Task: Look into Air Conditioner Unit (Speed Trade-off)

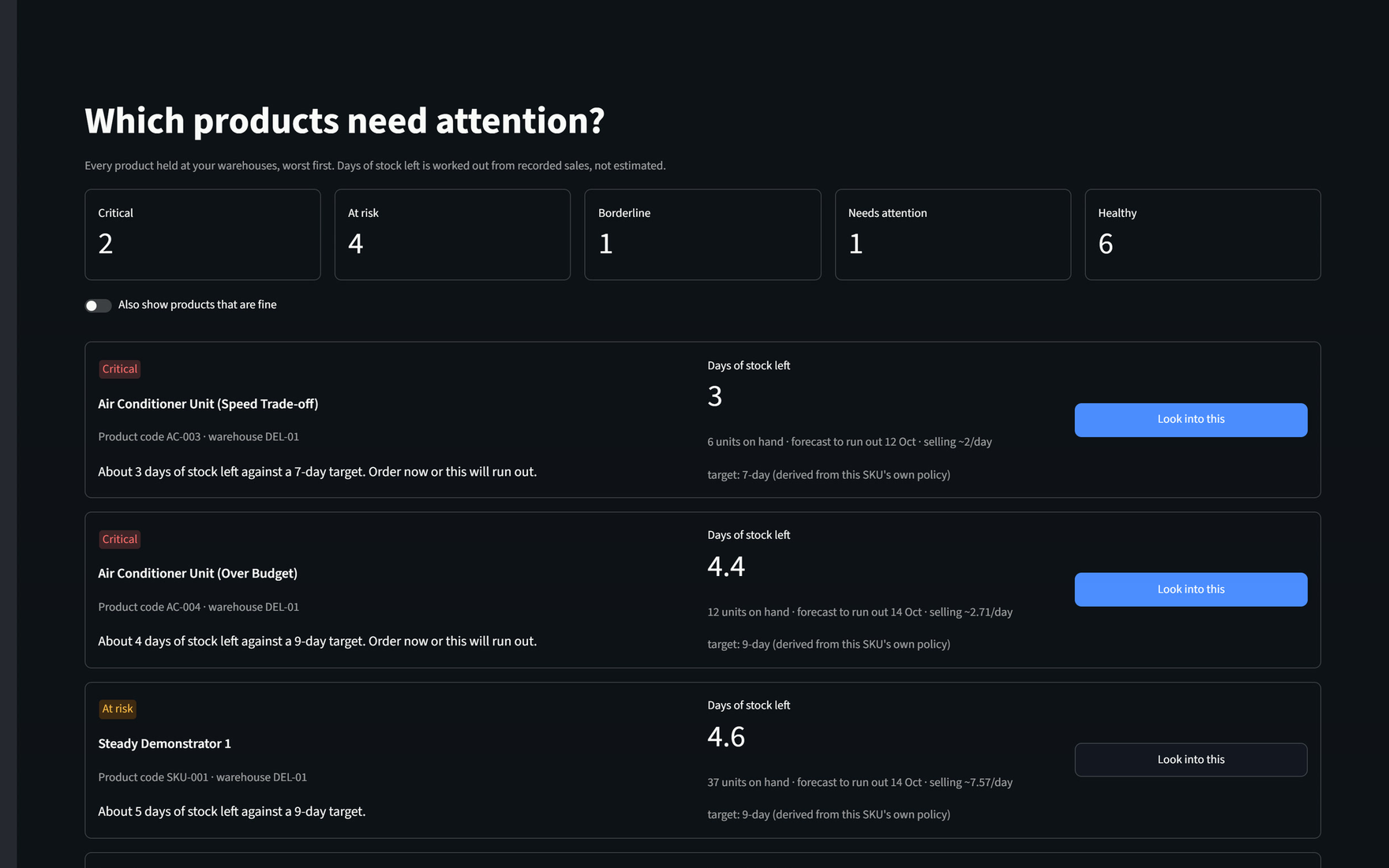Action: (x=1191, y=420)
